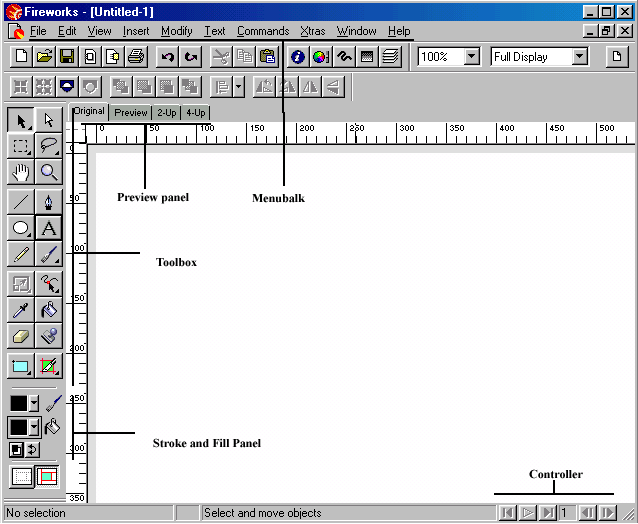Switch to the 4-Up tab

196,113
